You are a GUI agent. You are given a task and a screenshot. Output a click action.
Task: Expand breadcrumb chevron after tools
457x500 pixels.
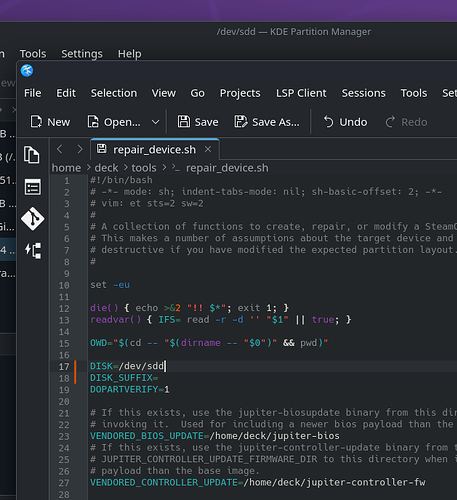point(164,167)
